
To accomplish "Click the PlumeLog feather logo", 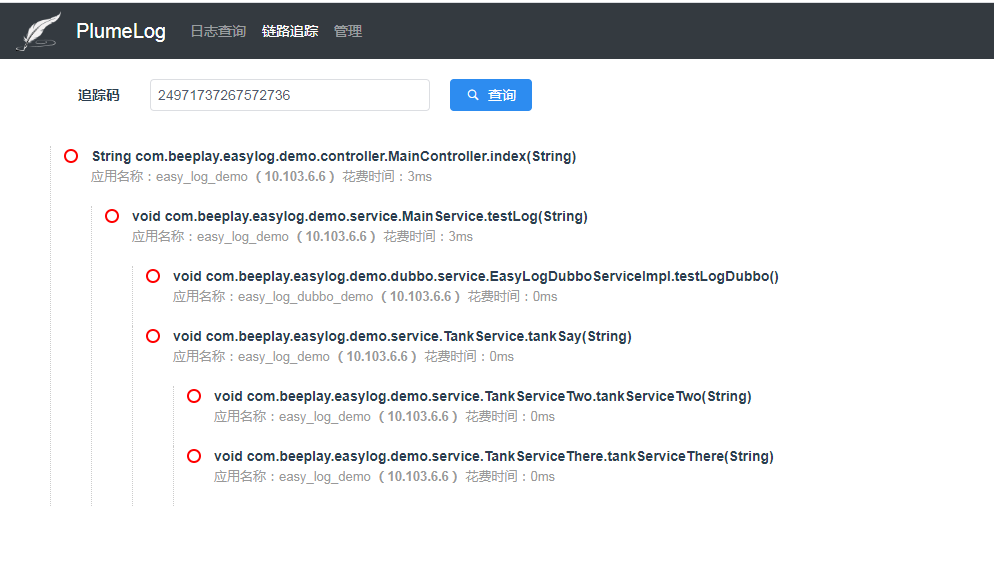I will [x=38, y=32].
